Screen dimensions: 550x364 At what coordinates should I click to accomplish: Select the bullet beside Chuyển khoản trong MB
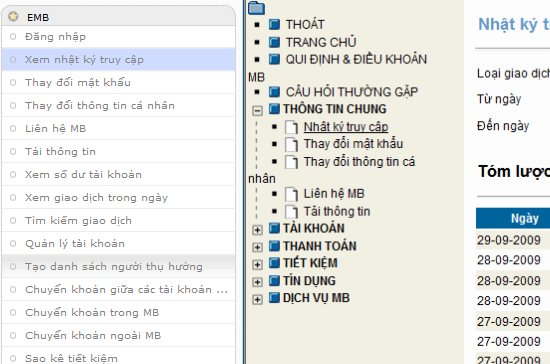(13, 312)
